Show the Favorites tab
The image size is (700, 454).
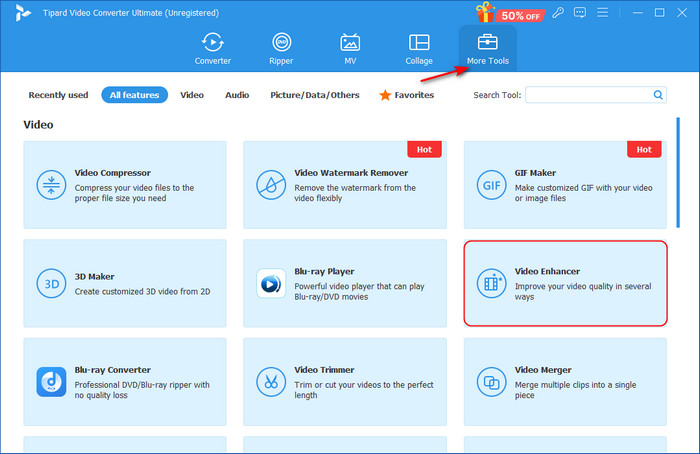(x=407, y=95)
